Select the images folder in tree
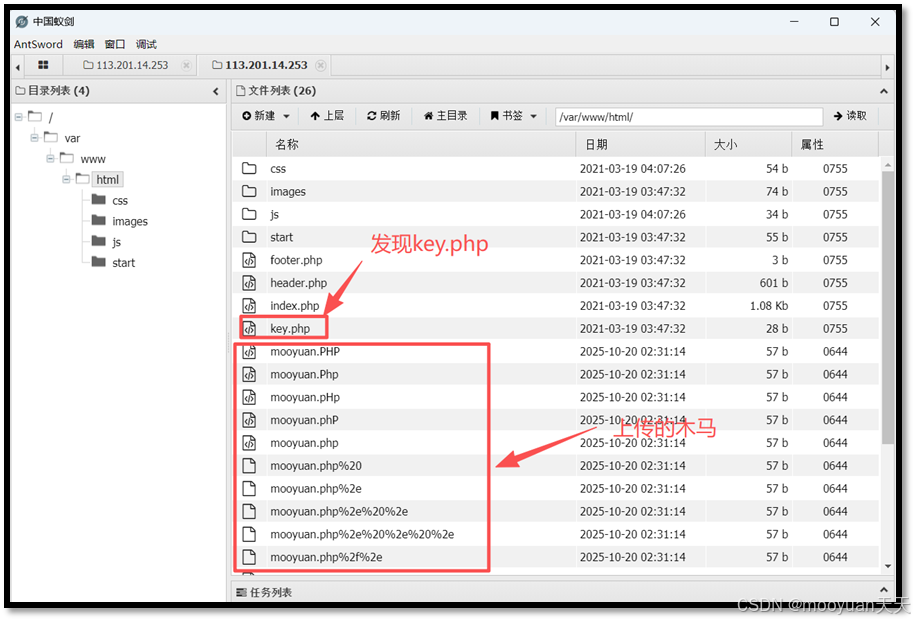Image resolution: width=915 pixels, height=621 pixels. point(130,222)
